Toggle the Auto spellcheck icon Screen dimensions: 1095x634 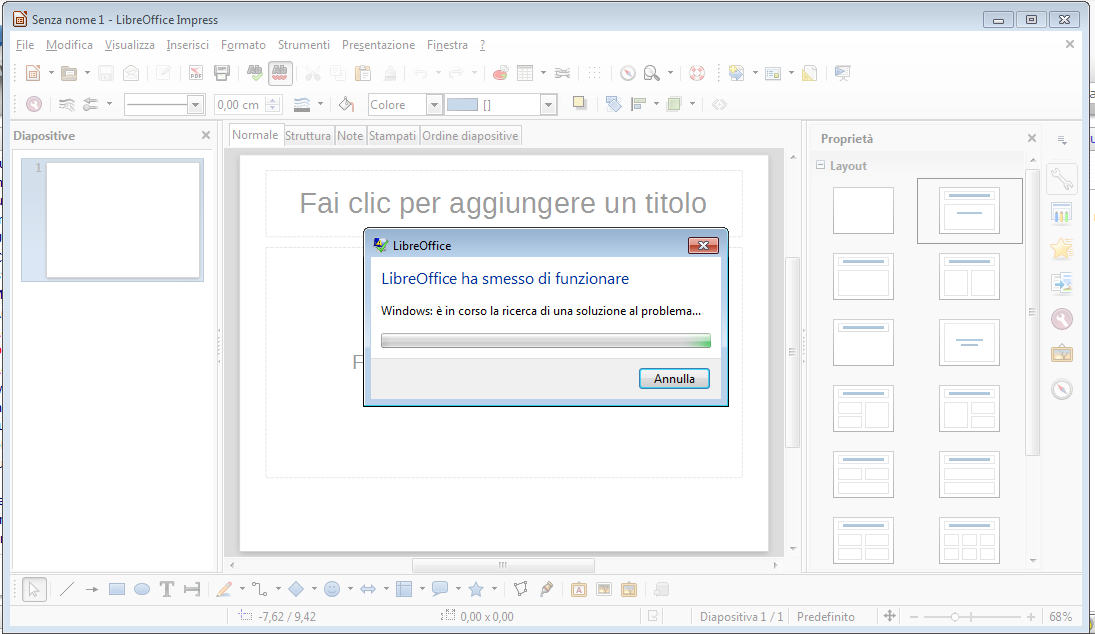[x=280, y=73]
